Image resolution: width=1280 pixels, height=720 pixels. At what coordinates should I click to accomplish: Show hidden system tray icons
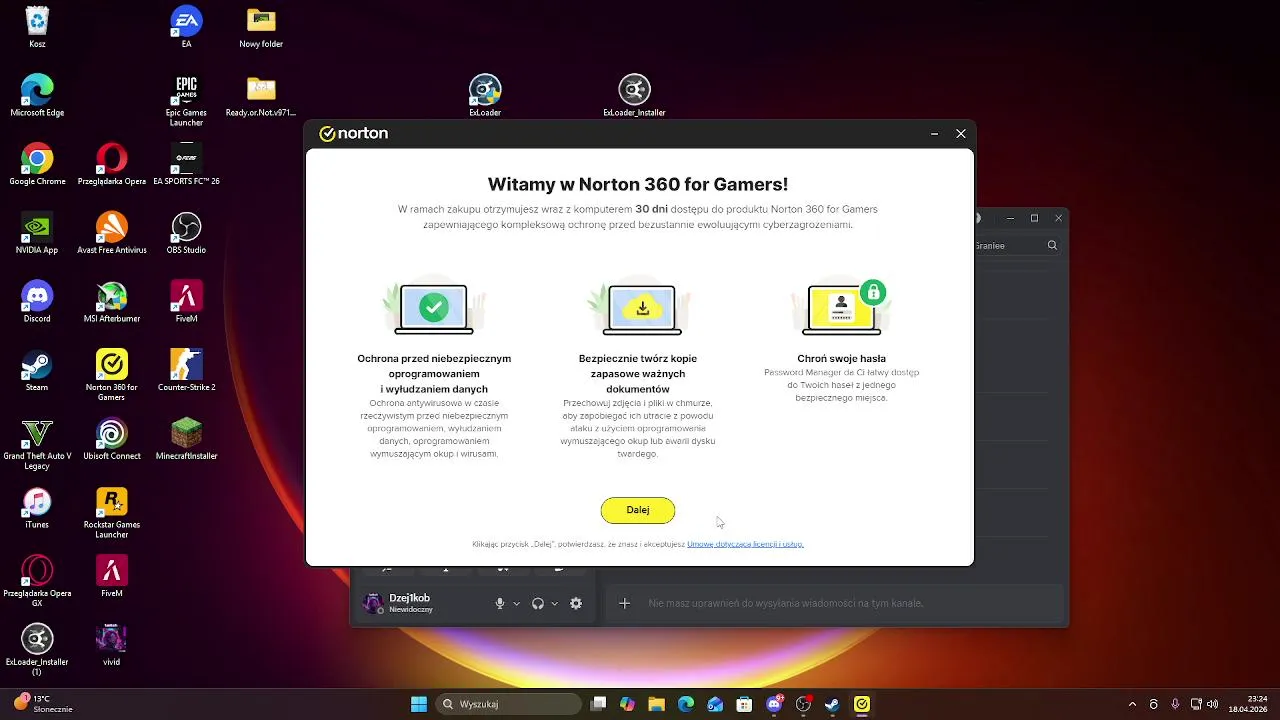1132,704
